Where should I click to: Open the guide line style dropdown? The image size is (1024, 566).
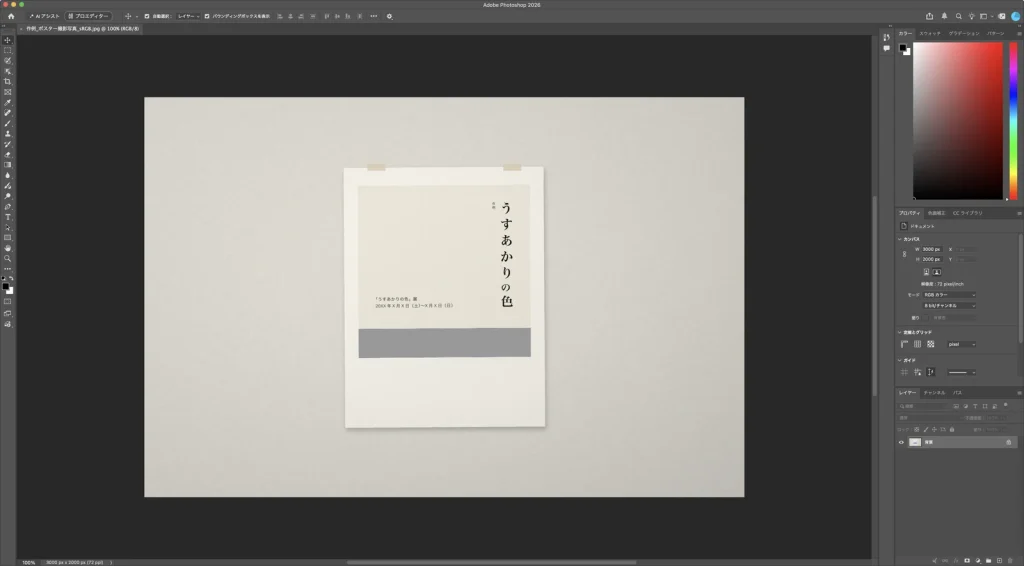point(961,372)
